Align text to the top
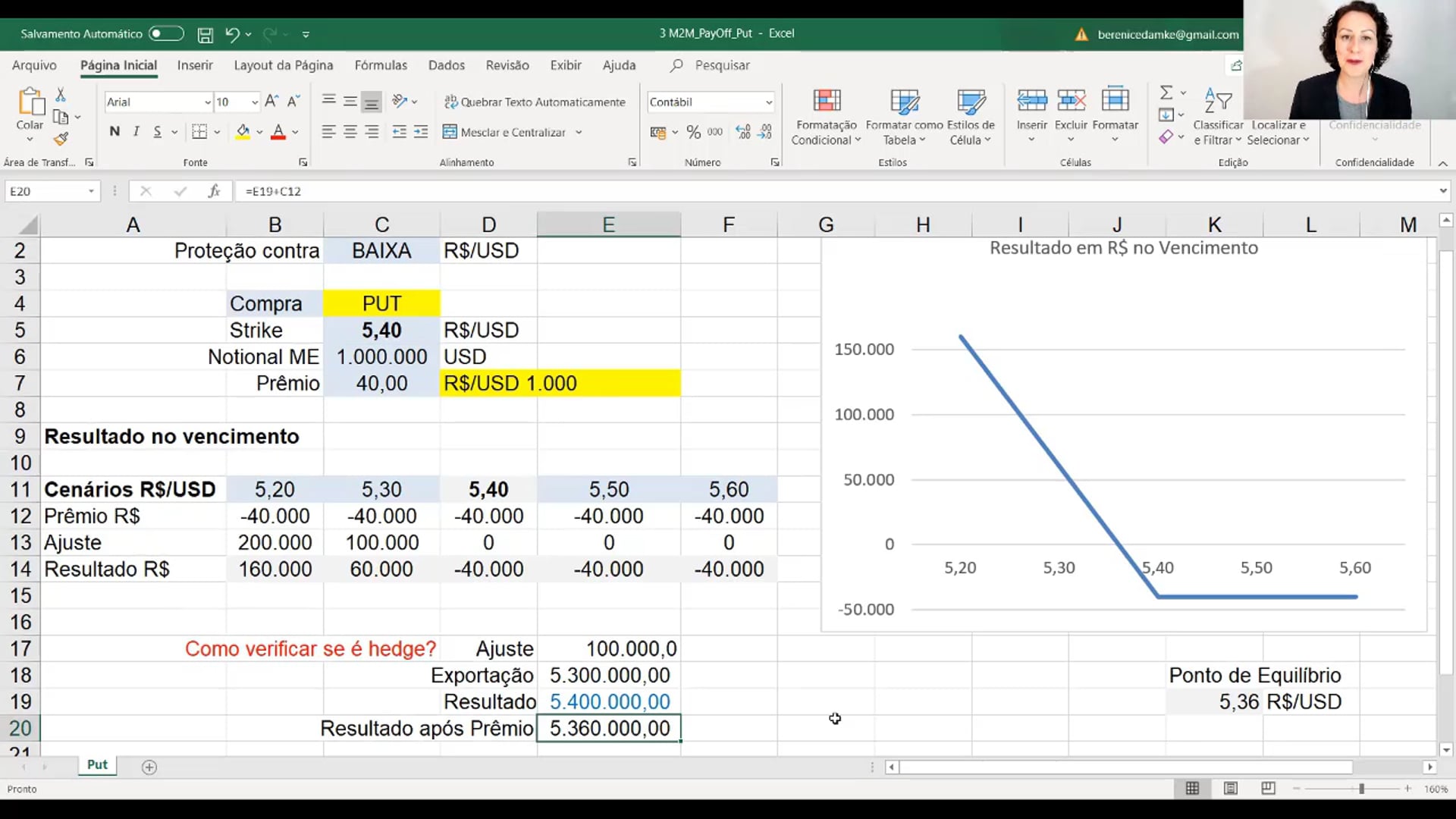1456x819 pixels. [x=328, y=101]
